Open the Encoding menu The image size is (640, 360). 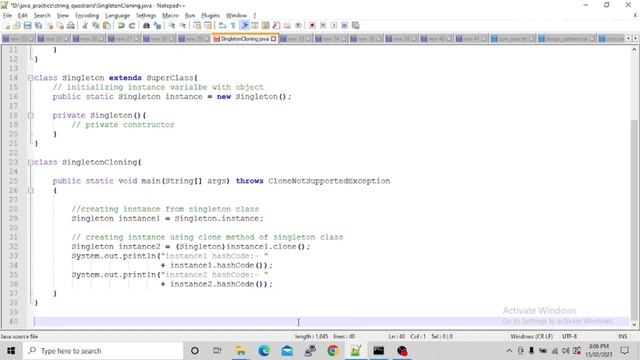[87, 16]
